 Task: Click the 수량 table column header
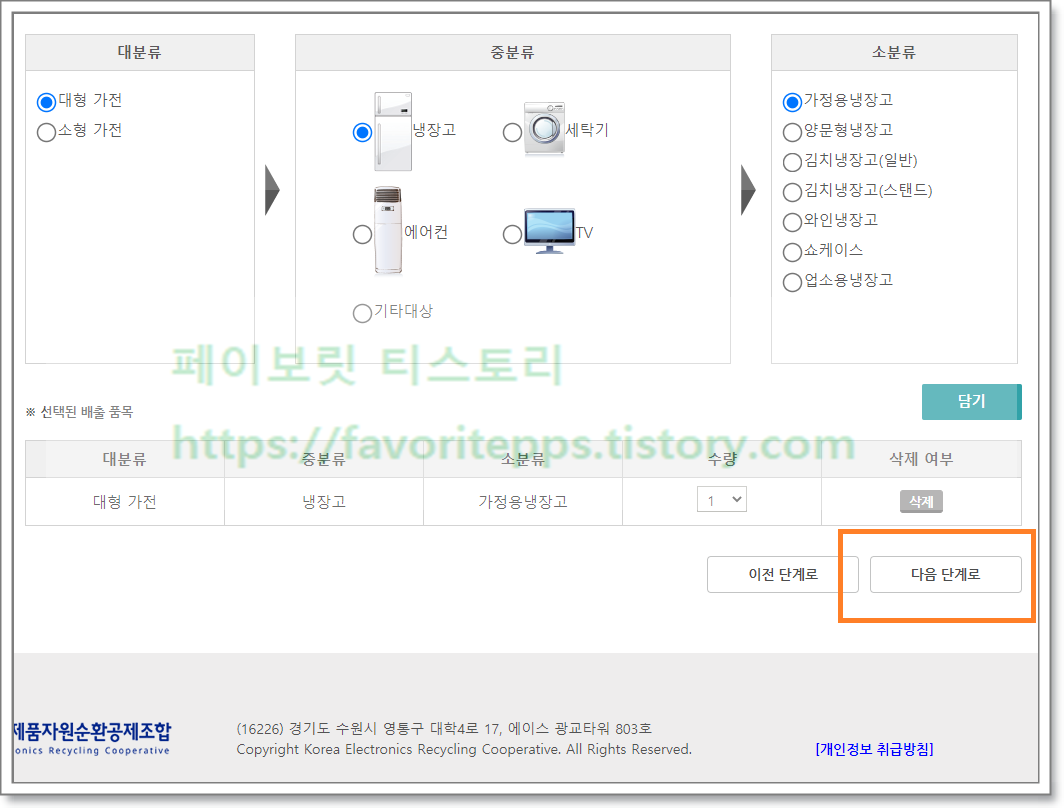point(722,459)
